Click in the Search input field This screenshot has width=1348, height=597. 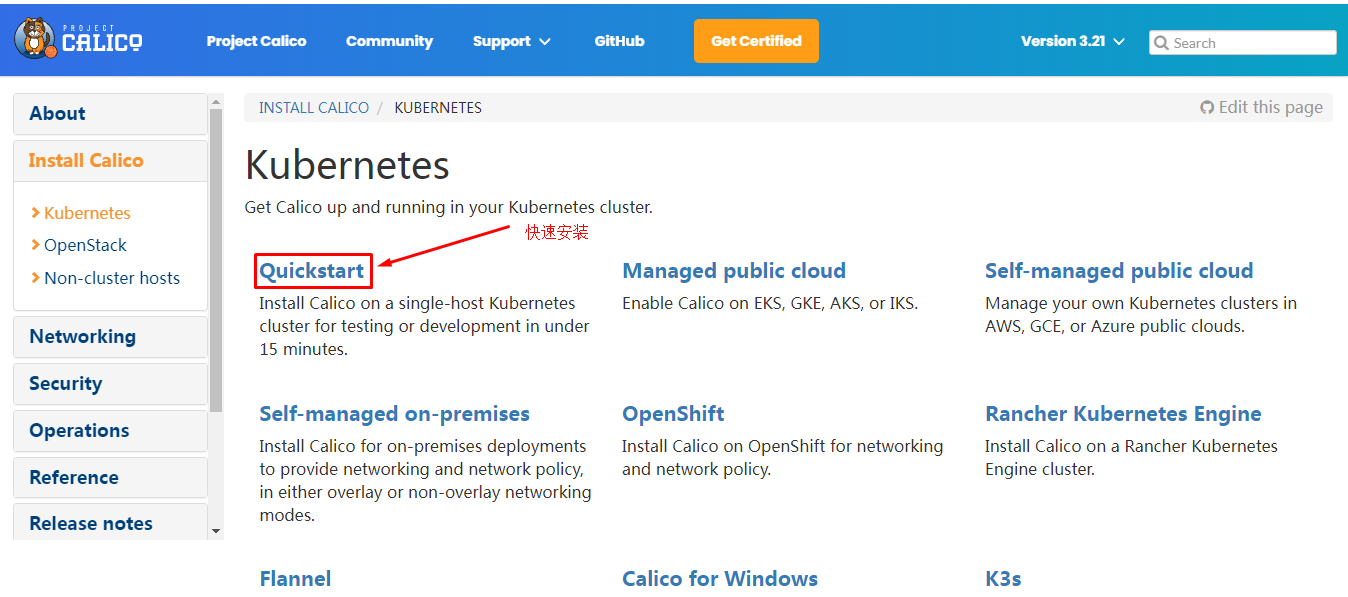coord(1252,43)
